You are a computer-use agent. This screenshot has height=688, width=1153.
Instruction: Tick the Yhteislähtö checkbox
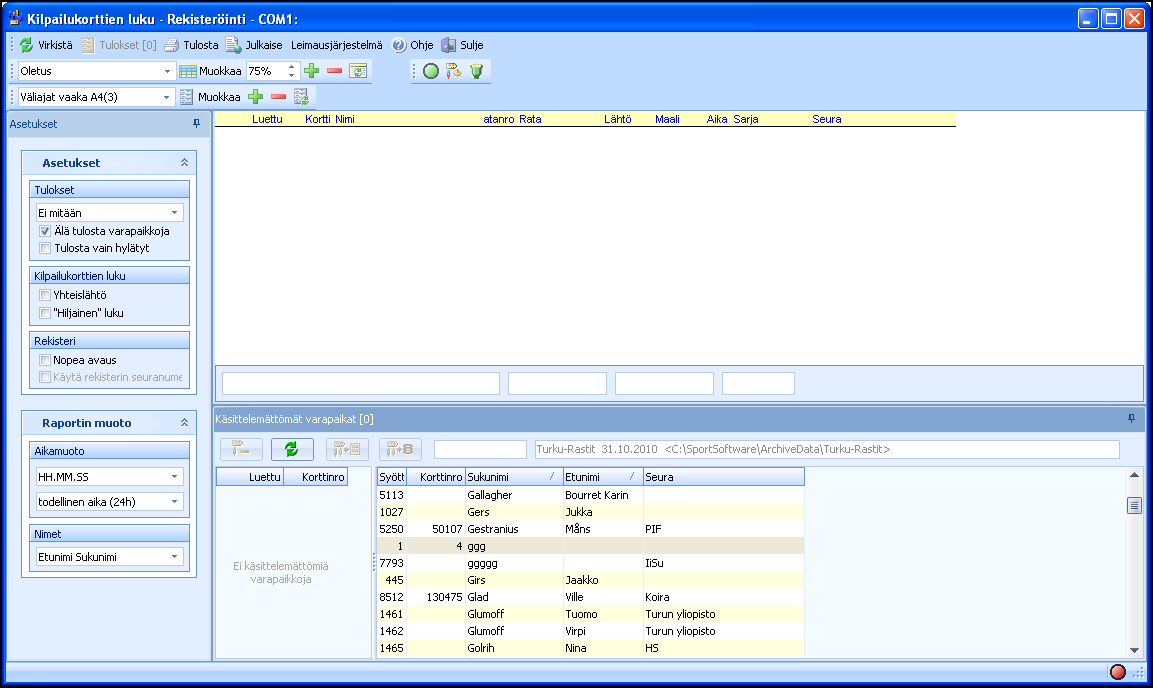tap(45, 295)
